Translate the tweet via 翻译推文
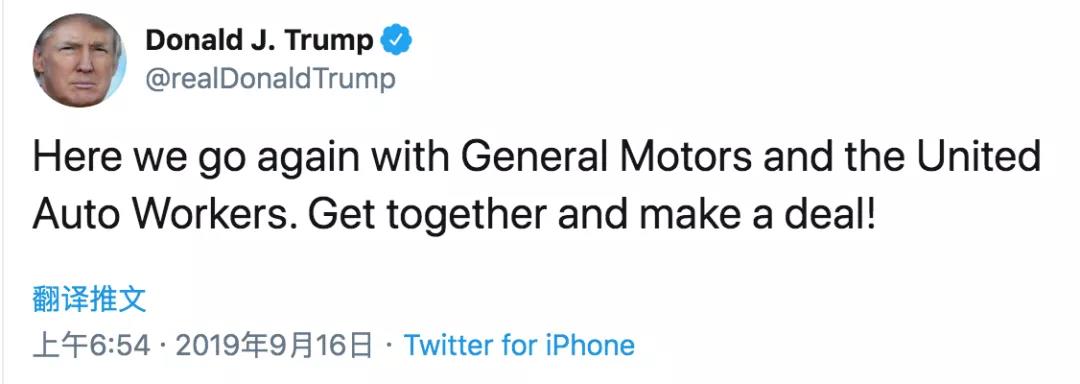The image size is (1080, 384). coord(89,301)
